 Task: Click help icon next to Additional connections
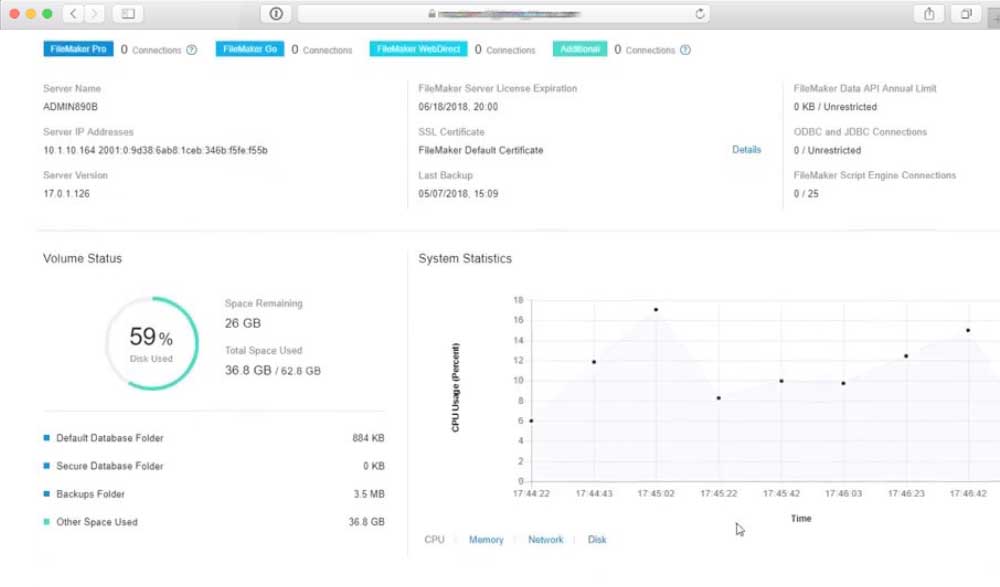[685, 50]
